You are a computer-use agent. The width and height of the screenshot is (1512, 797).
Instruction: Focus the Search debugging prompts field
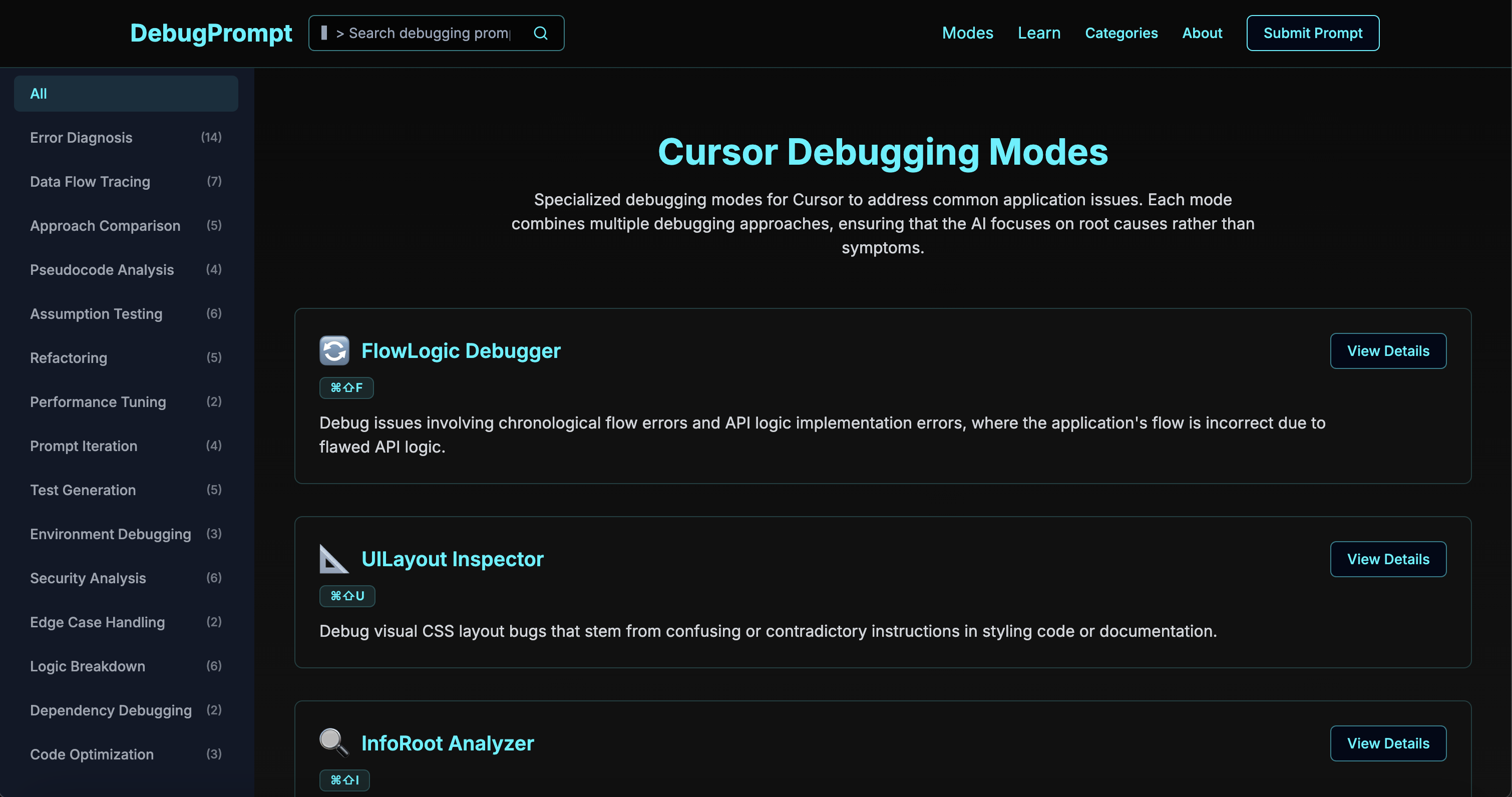pyautogui.click(x=429, y=34)
